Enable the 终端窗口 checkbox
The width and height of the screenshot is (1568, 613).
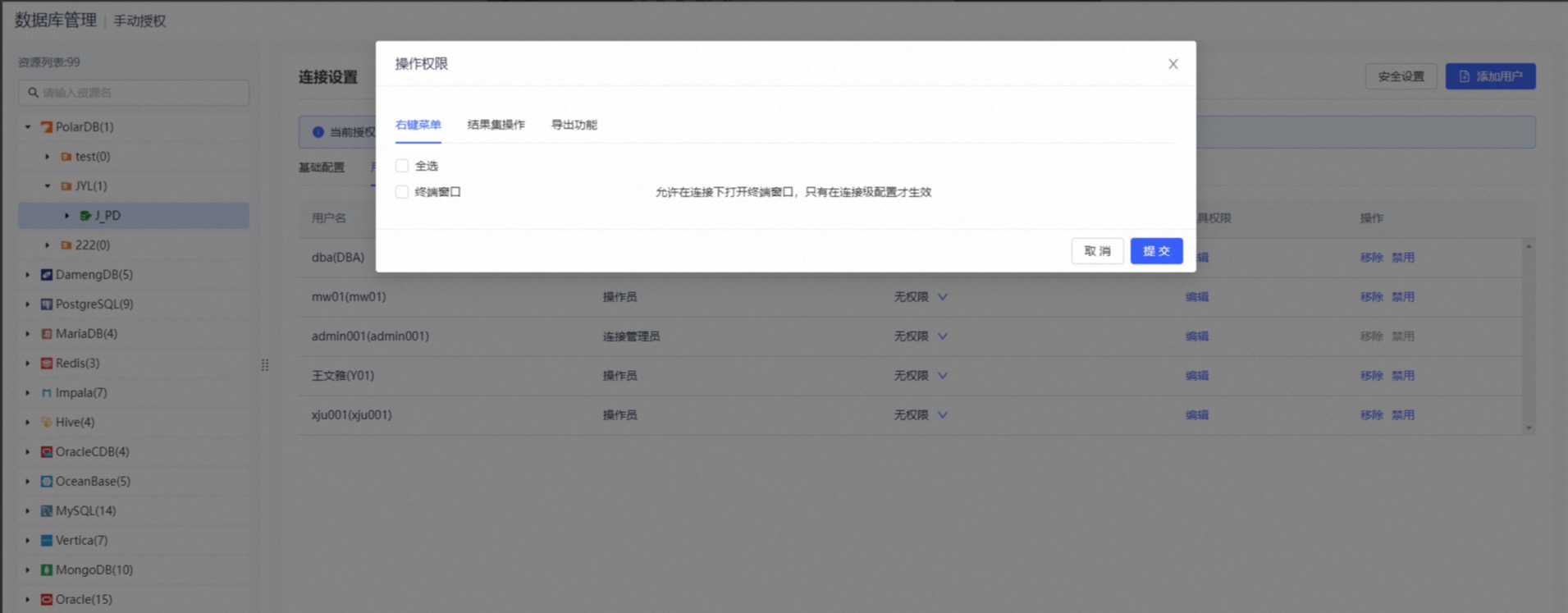coord(402,192)
